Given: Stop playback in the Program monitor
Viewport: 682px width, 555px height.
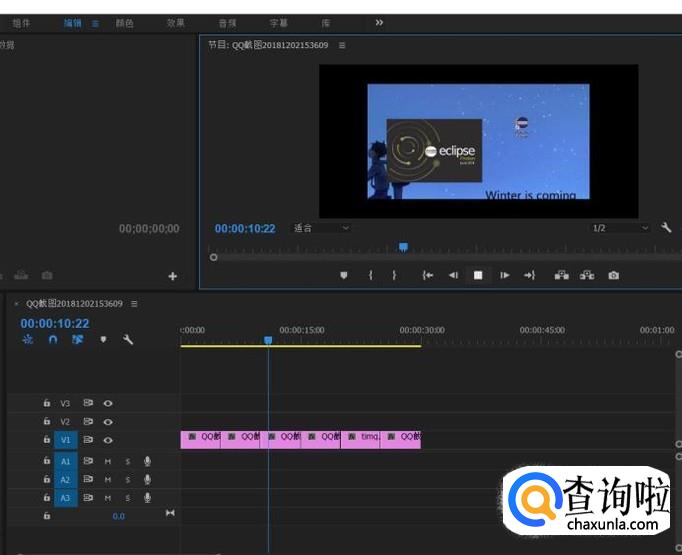Looking at the screenshot, I should 478,275.
